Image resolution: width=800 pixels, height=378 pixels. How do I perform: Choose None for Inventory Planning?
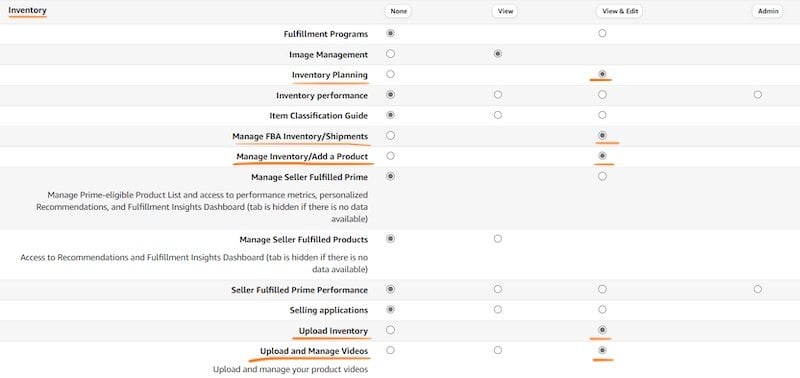(390, 74)
